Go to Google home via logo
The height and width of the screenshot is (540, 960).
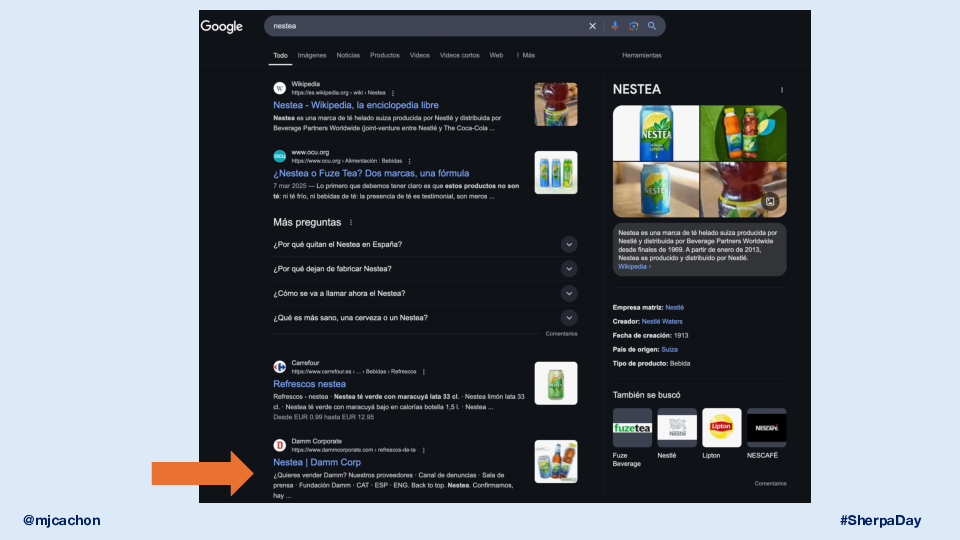point(222,26)
